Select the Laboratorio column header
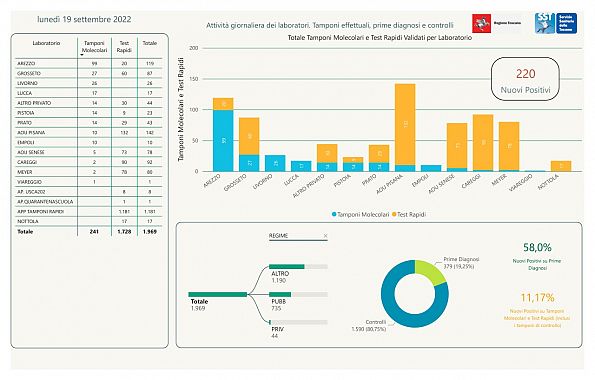The width and height of the screenshot is (595, 380). 46,43
